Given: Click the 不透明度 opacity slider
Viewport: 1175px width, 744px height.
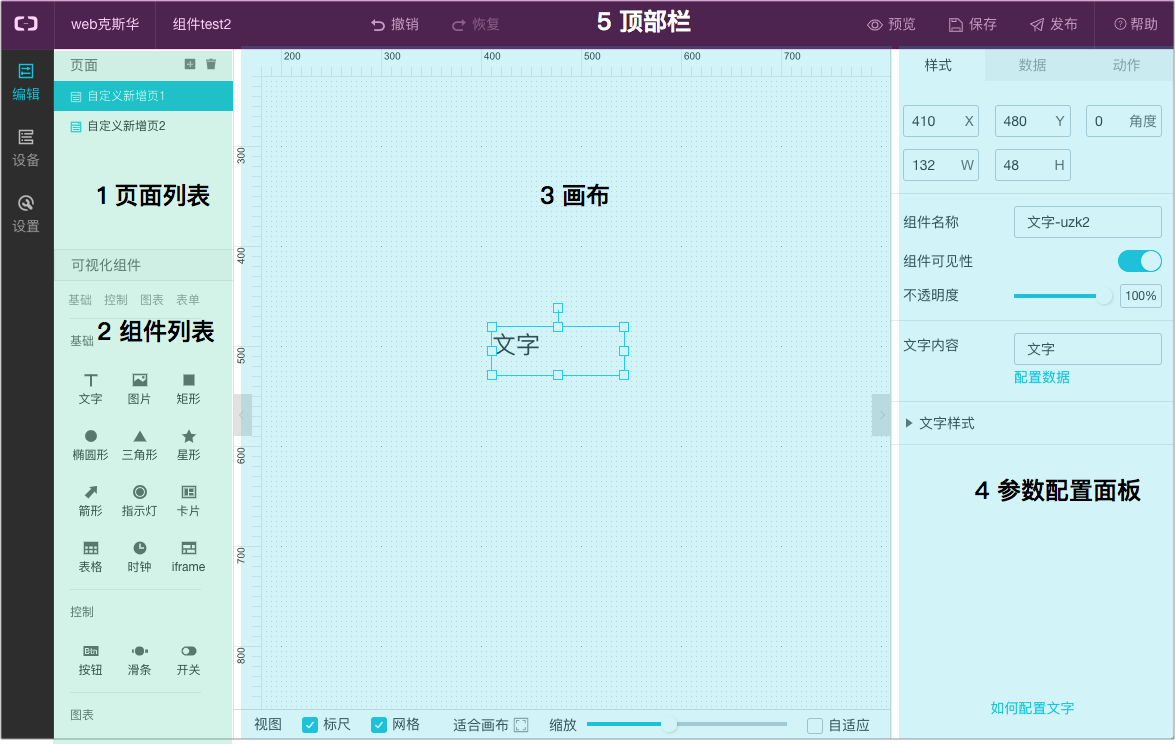Looking at the screenshot, I should tap(1059, 296).
